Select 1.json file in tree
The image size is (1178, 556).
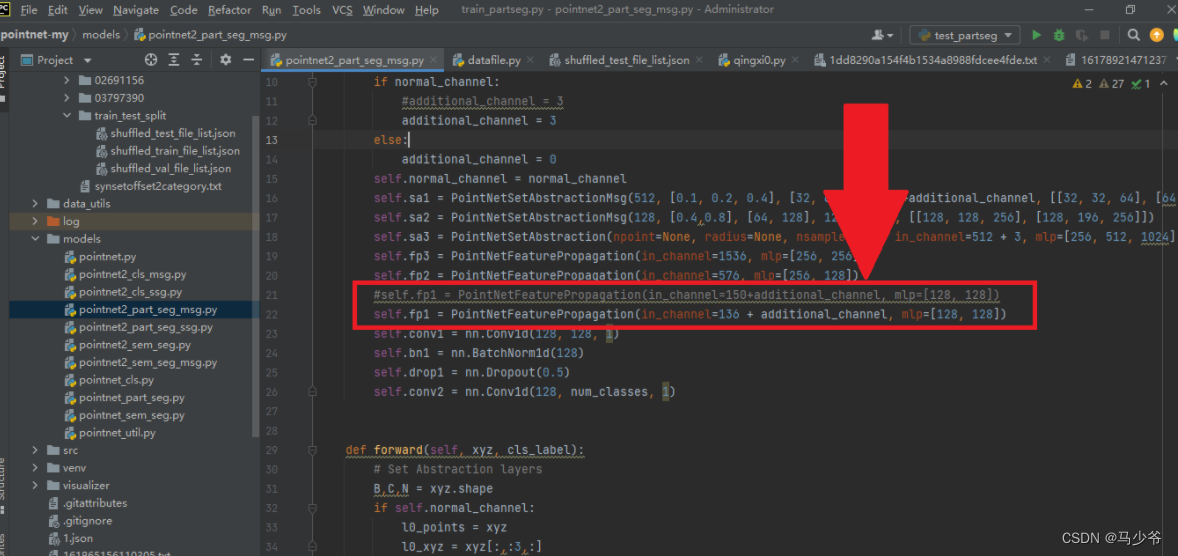pos(71,538)
